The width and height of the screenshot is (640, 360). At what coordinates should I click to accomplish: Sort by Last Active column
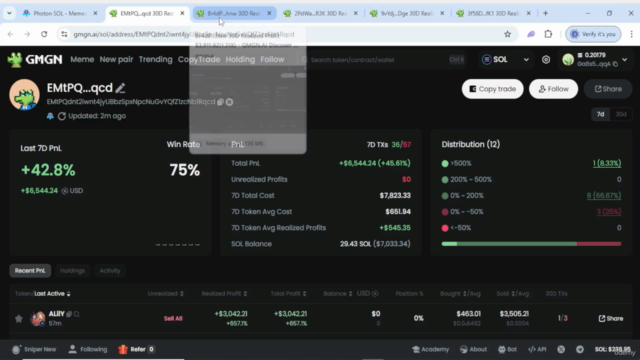point(52,293)
